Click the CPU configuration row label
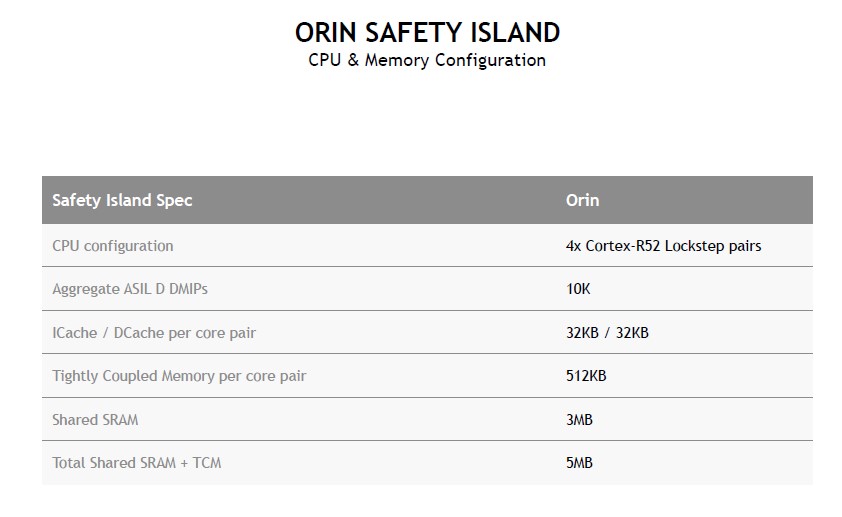842x517 pixels. click(x=113, y=246)
